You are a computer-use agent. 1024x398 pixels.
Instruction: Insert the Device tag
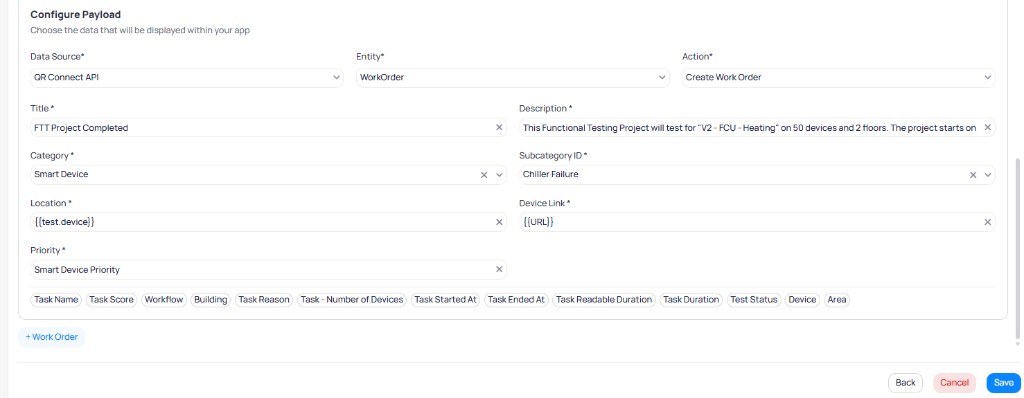[803, 299]
